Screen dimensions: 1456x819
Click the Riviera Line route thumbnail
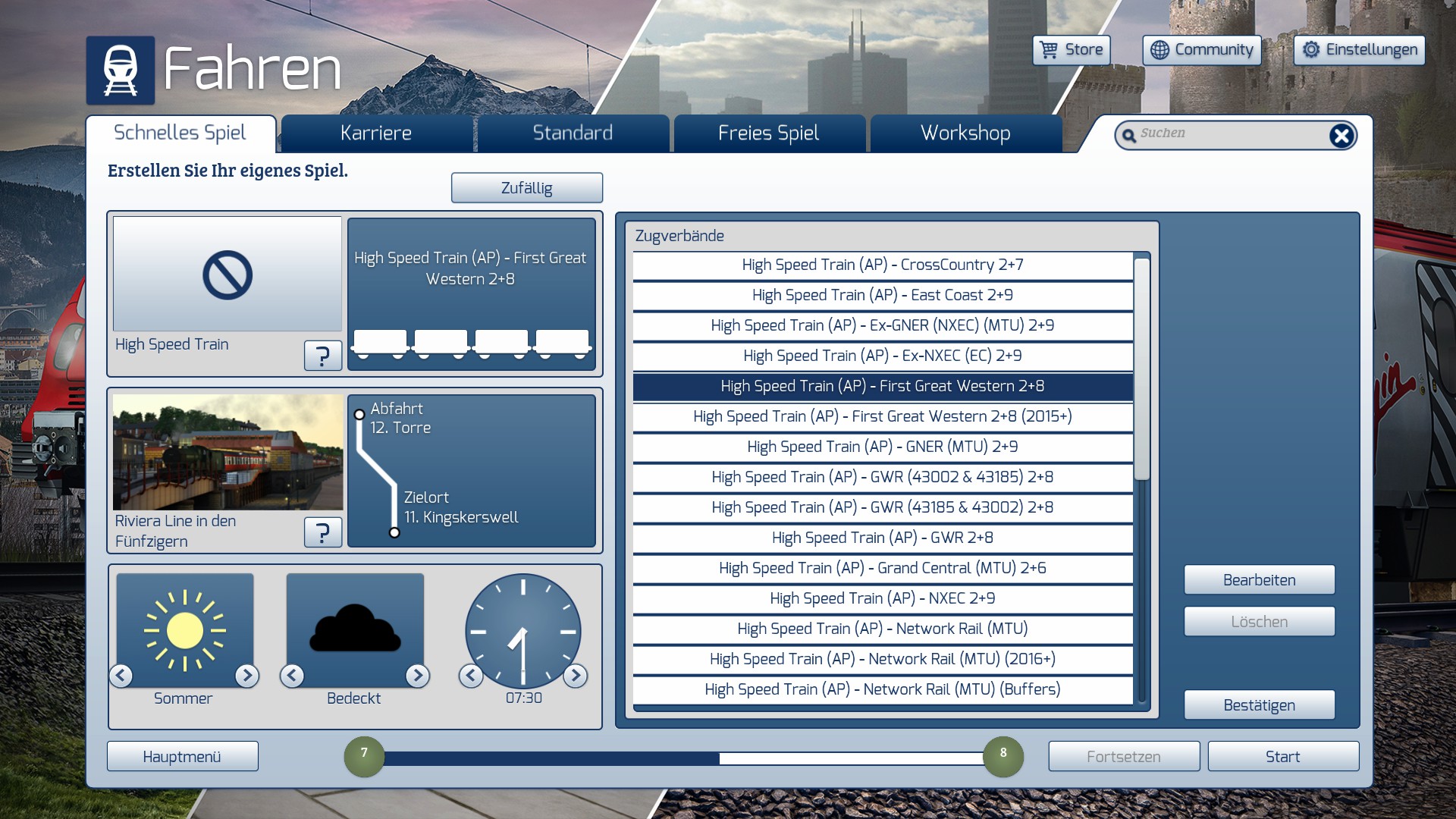point(227,452)
